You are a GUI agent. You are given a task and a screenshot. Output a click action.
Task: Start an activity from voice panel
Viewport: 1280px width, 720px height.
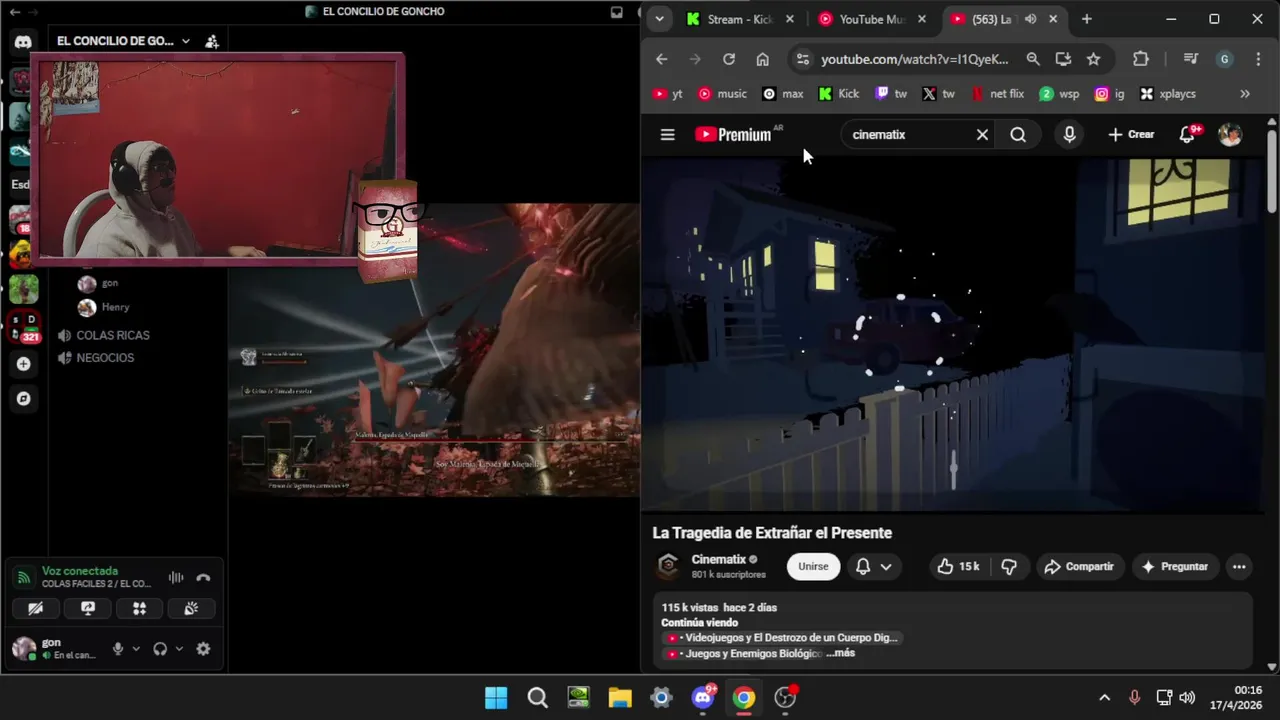pos(139,608)
